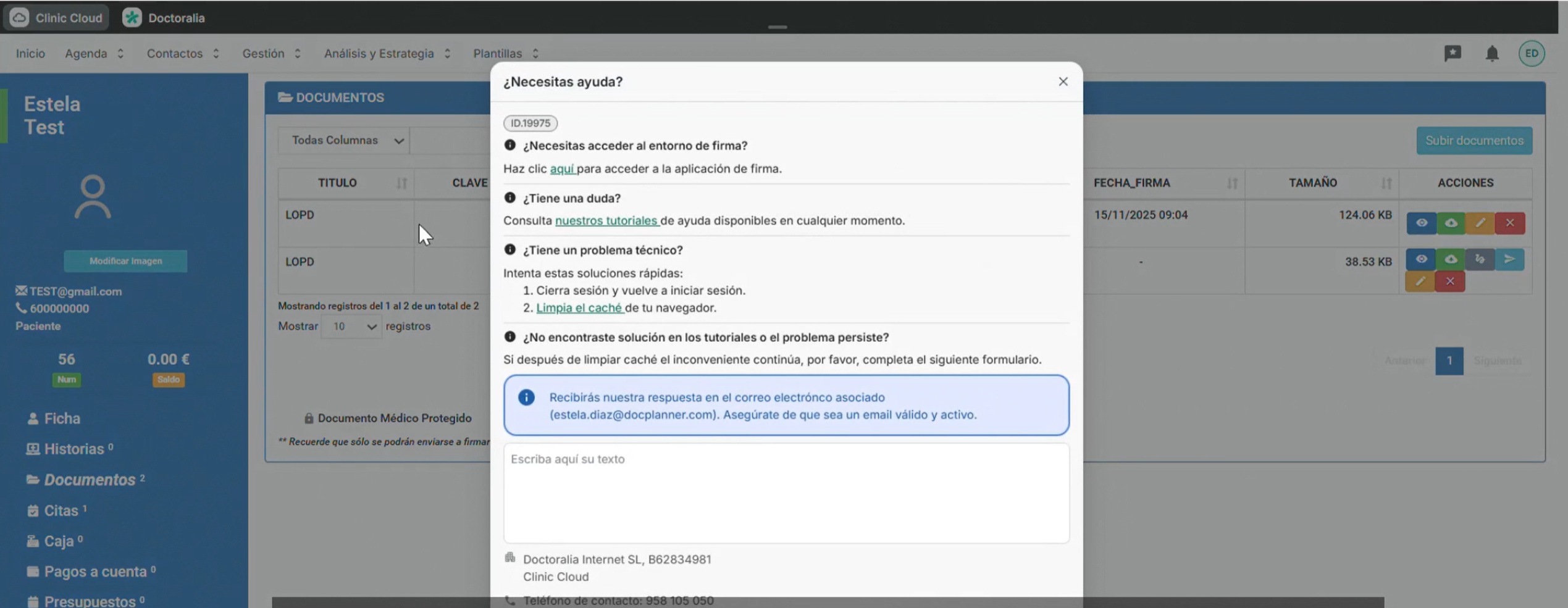This screenshot has height=608, width=1568.
Task: View the first LOPD document with blue eye icon
Action: tap(1421, 223)
